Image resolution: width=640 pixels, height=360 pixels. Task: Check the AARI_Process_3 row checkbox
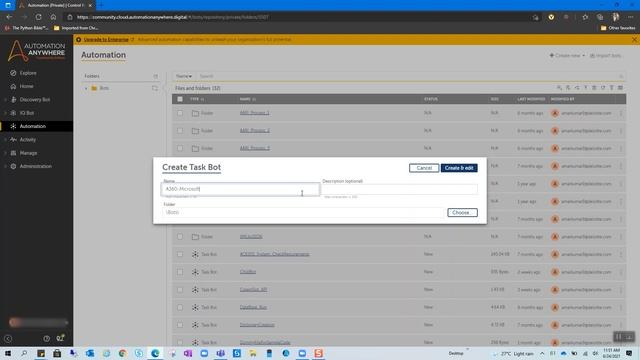[x=180, y=148]
